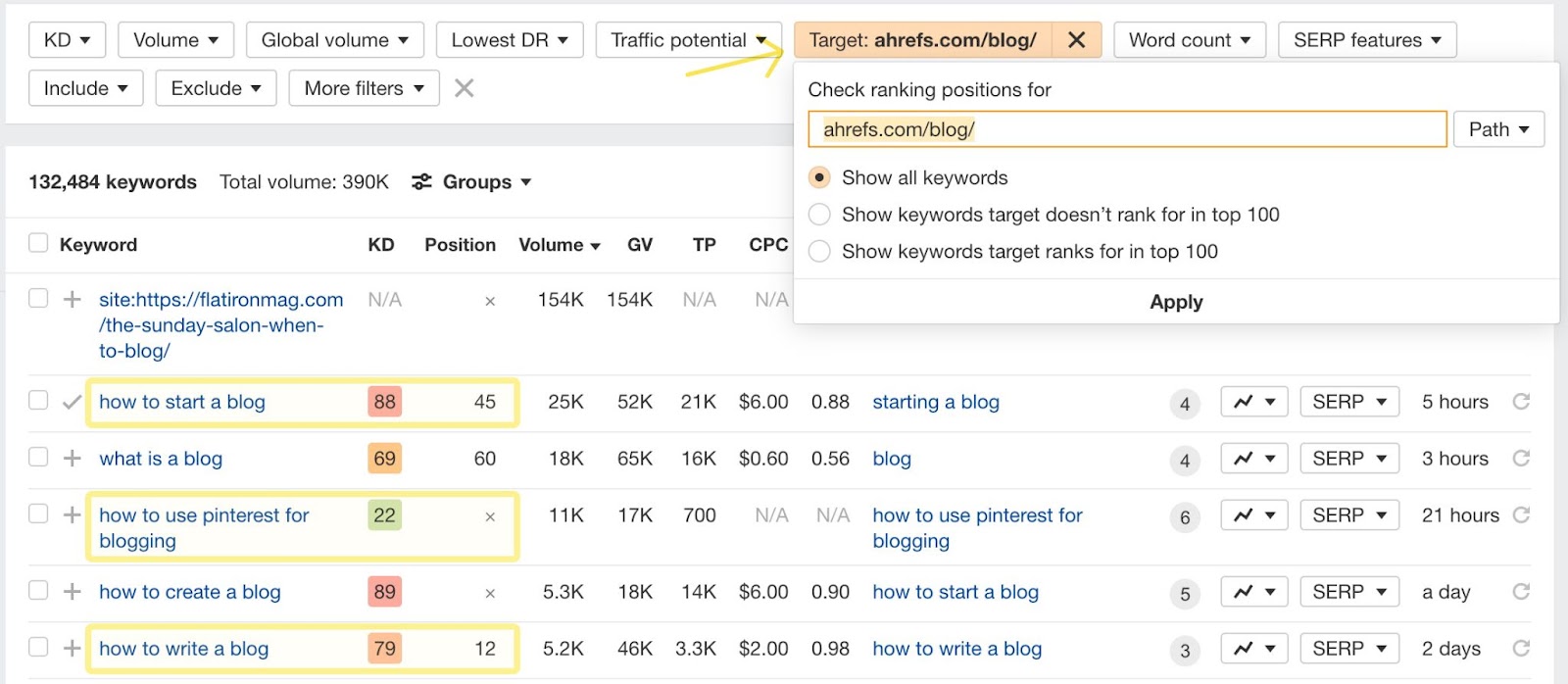Toggle the select-all Keyword checkbox in header
The height and width of the screenshot is (684, 1568).
[x=38, y=243]
